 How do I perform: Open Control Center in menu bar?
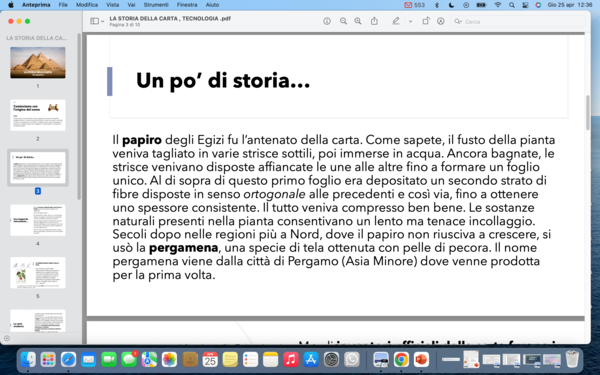coord(525,5)
